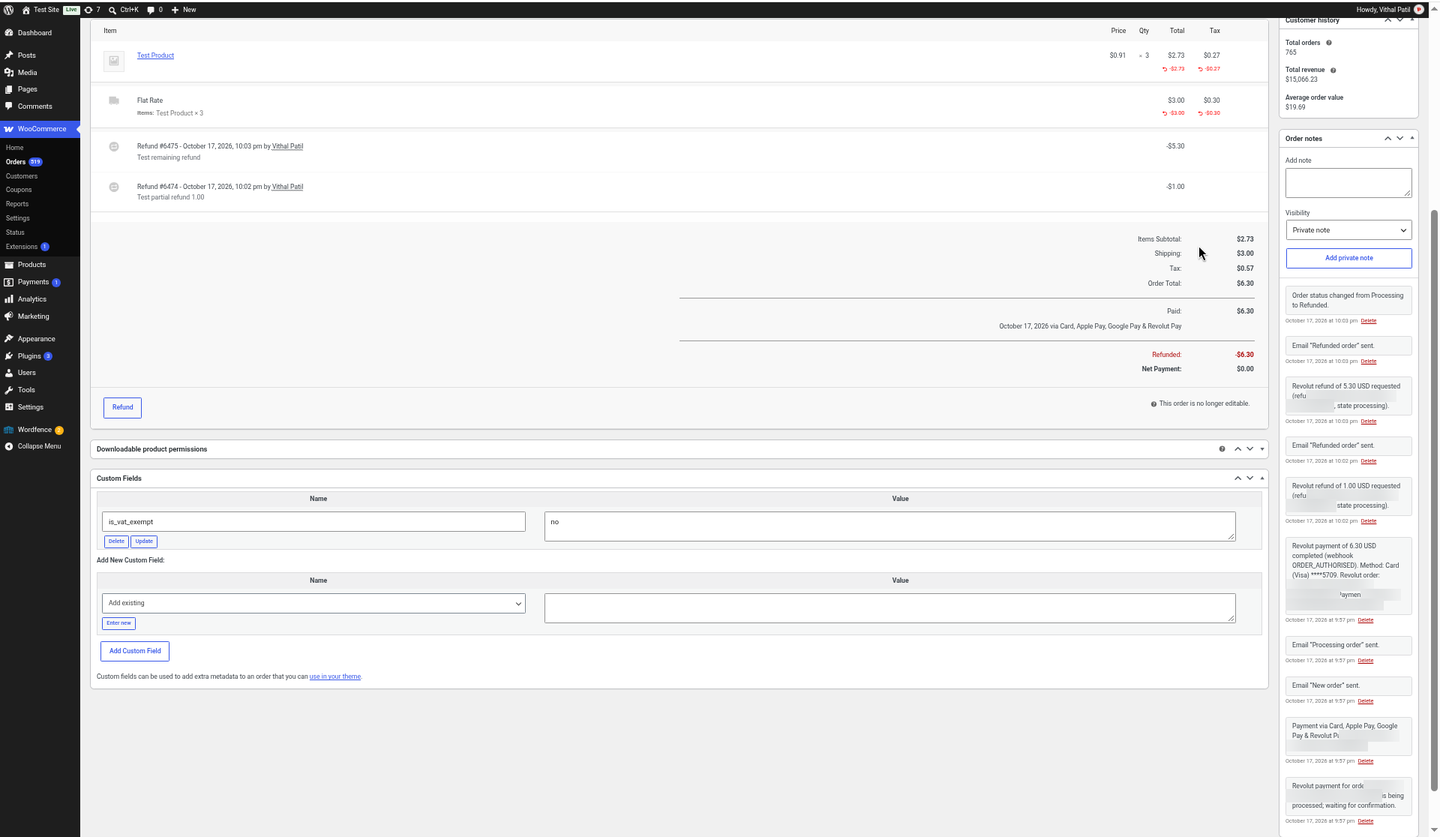Open the Appearance sidebar icon
The image size is (1440, 837).
tap(9, 339)
